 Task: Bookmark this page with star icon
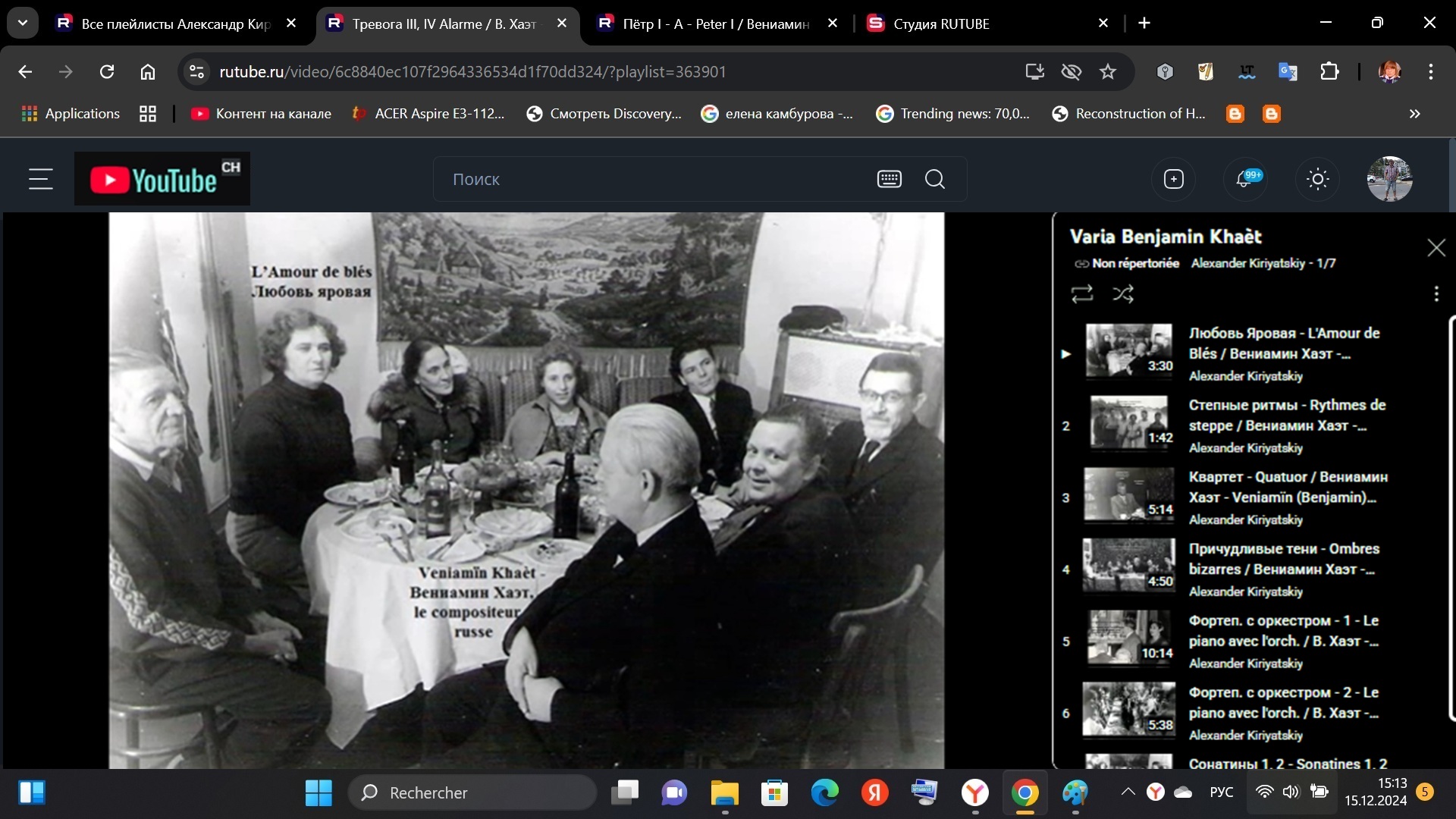tap(1108, 71)
